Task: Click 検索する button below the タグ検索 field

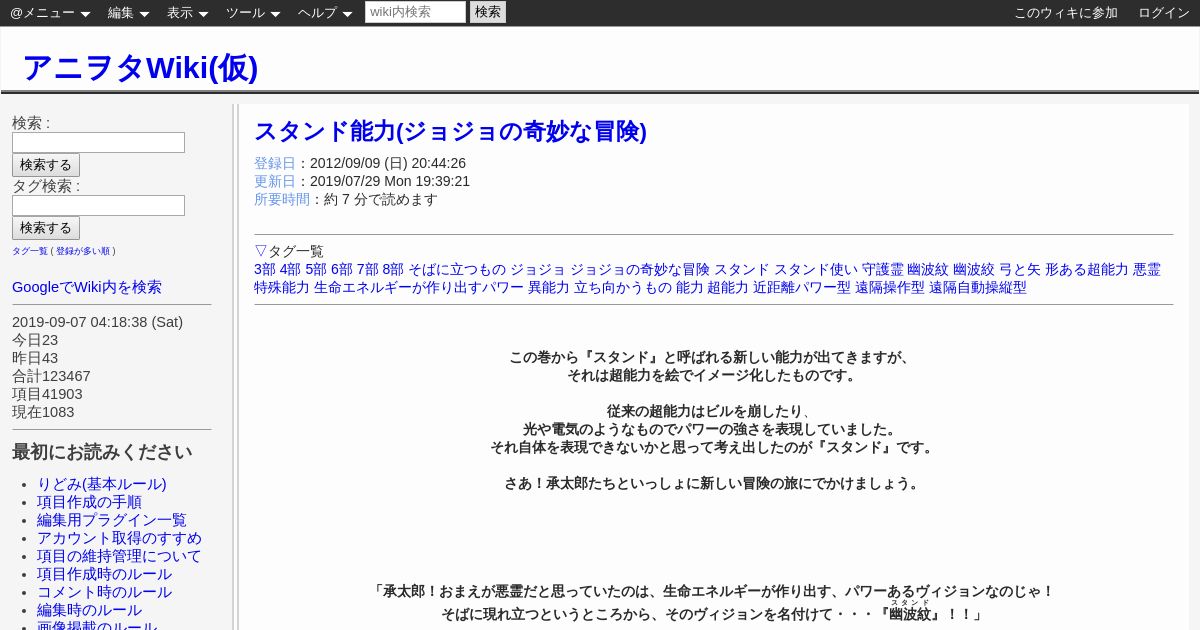Action: coord(46,228)
